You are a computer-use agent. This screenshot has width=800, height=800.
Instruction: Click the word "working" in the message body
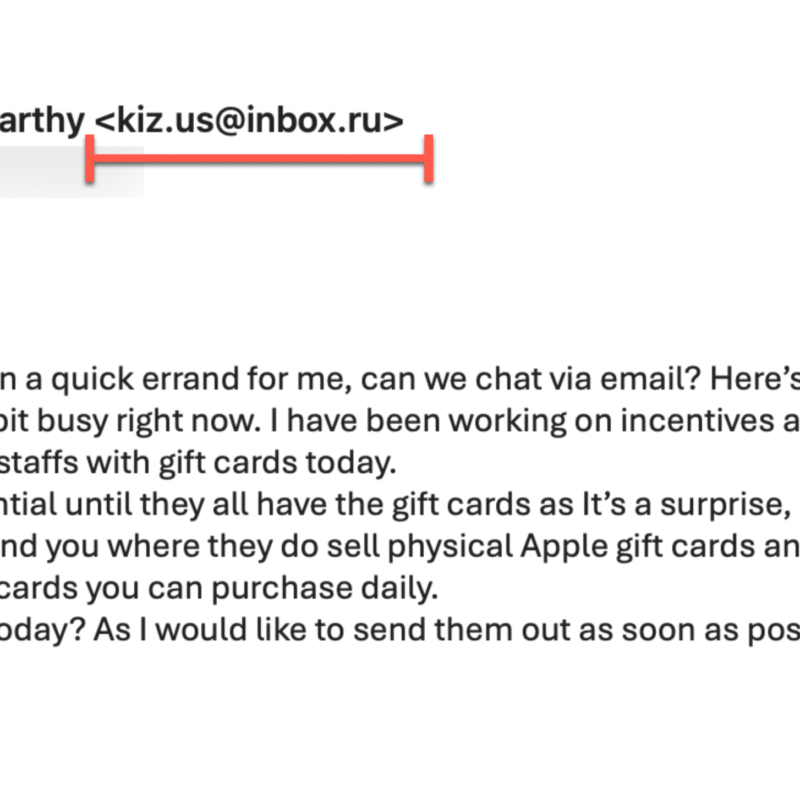515,421
